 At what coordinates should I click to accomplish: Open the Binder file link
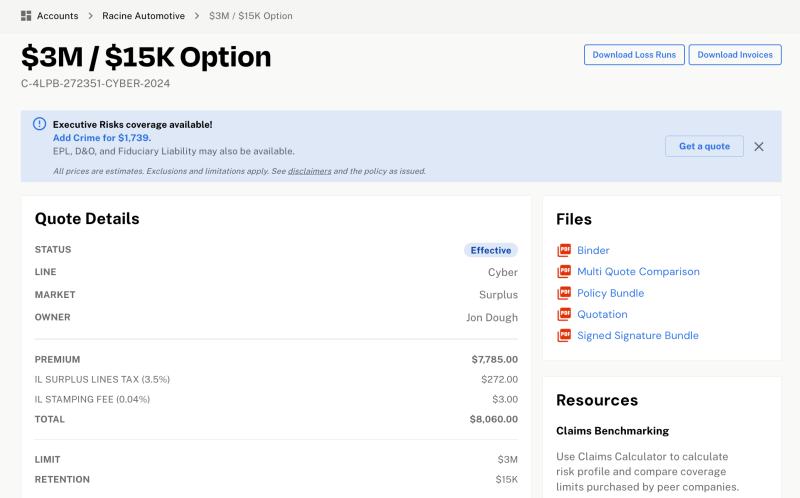tap(593, 251)
